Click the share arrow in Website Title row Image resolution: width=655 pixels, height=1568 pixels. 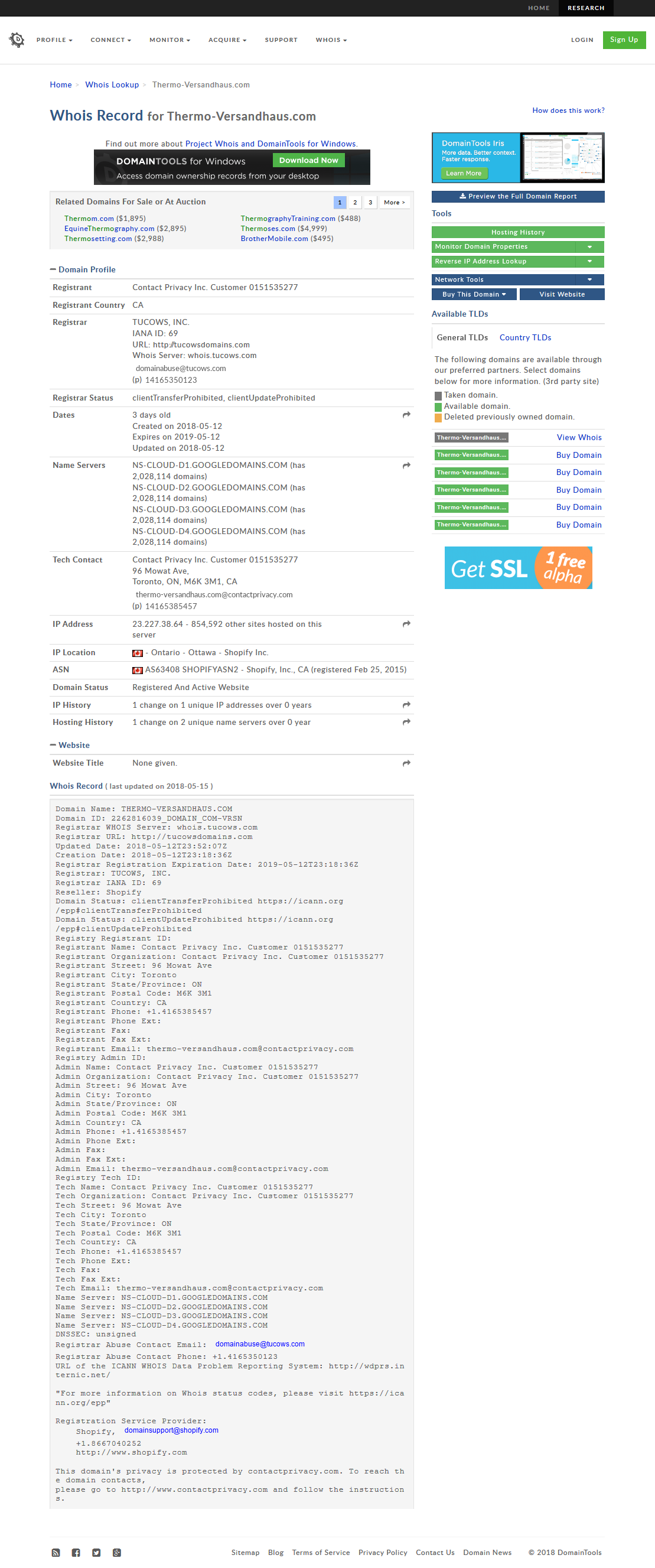pyautogui.click(x=406, y=763)
